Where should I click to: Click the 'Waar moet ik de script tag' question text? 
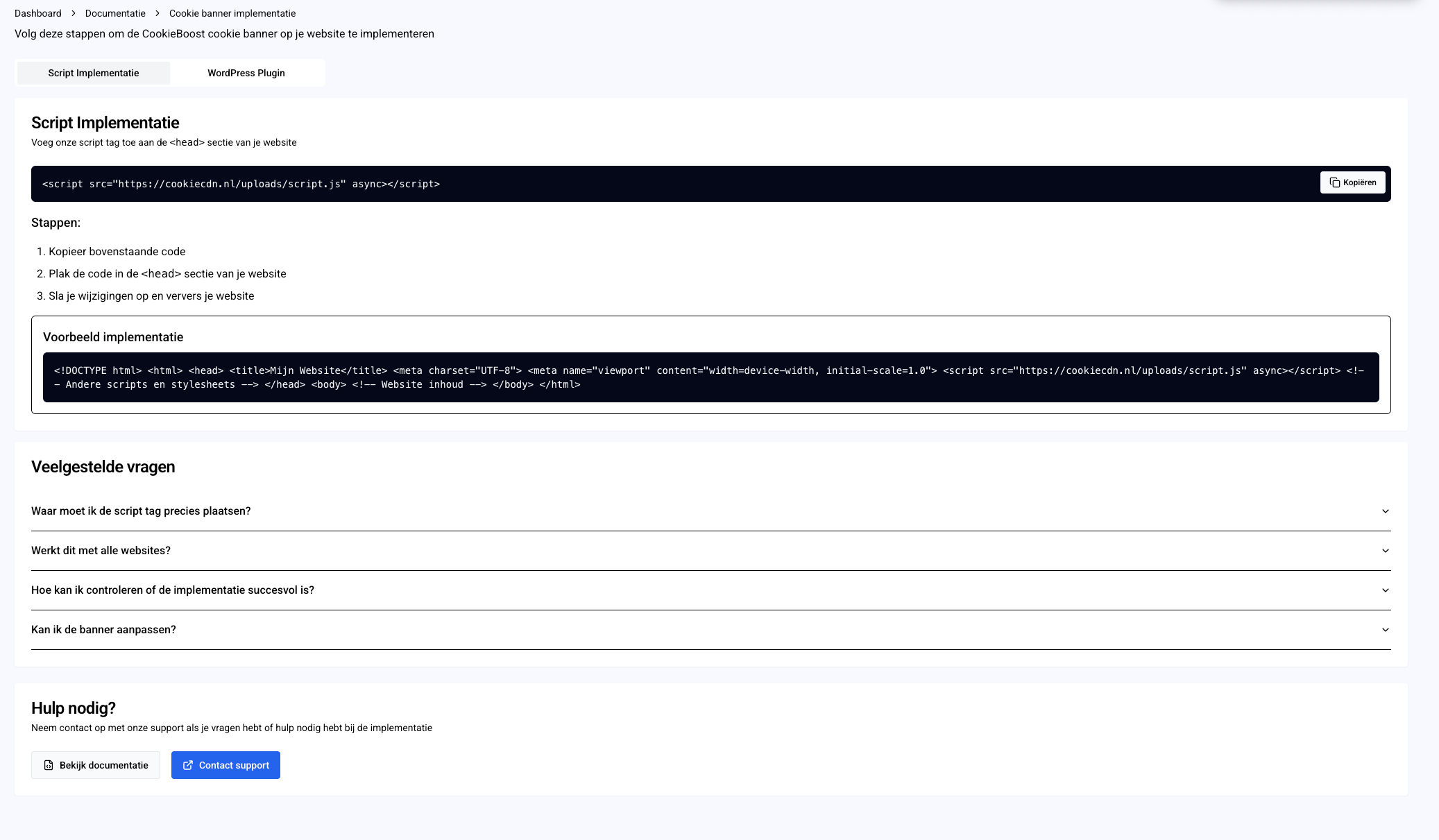tap(141, 511)
